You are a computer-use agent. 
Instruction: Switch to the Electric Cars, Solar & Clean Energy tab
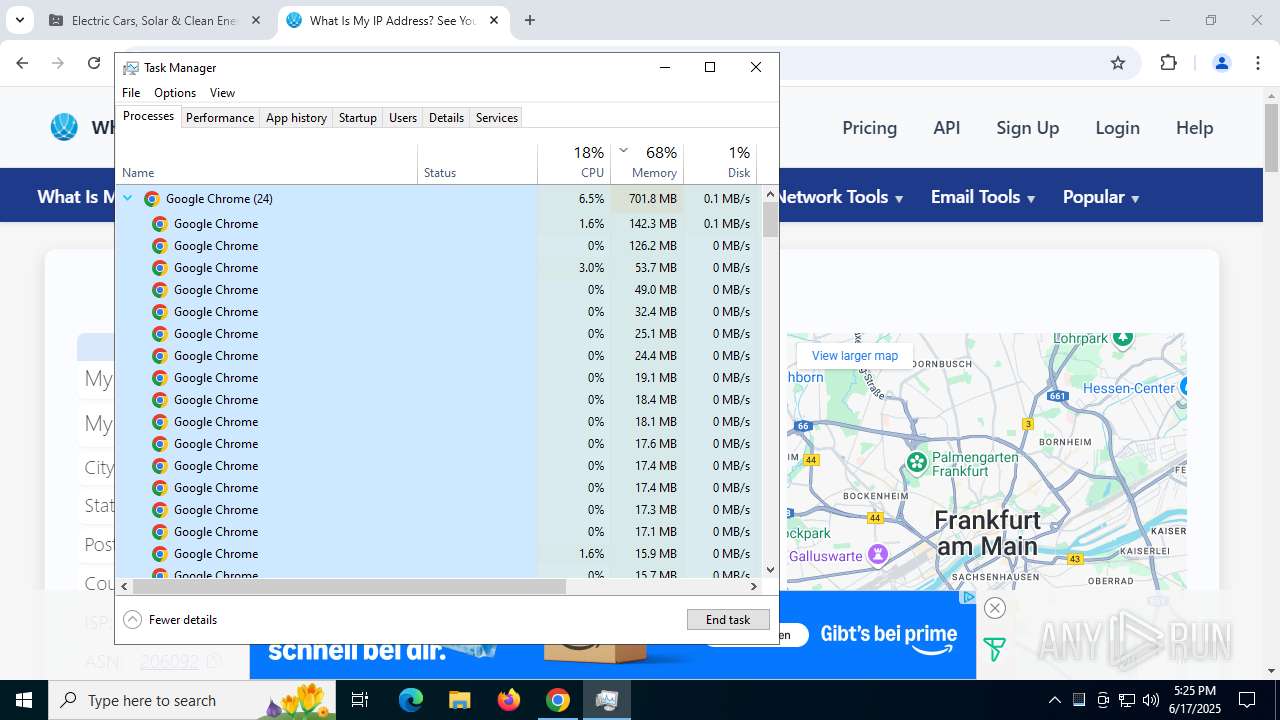click(154, 20)
